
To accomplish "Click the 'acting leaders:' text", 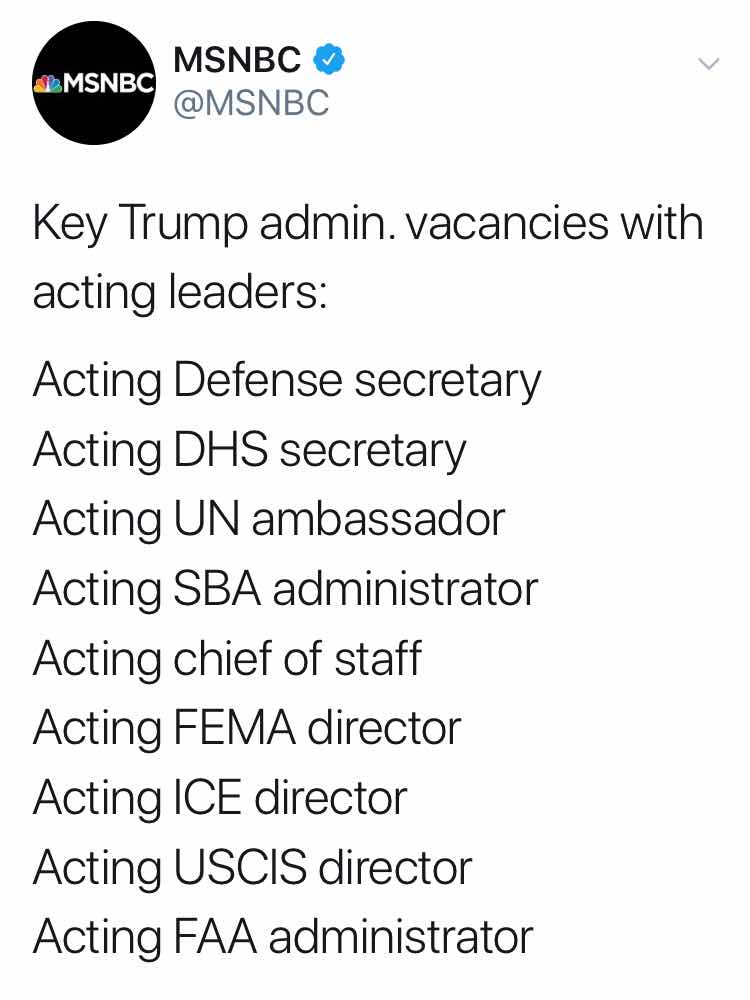I will [180, 293].
